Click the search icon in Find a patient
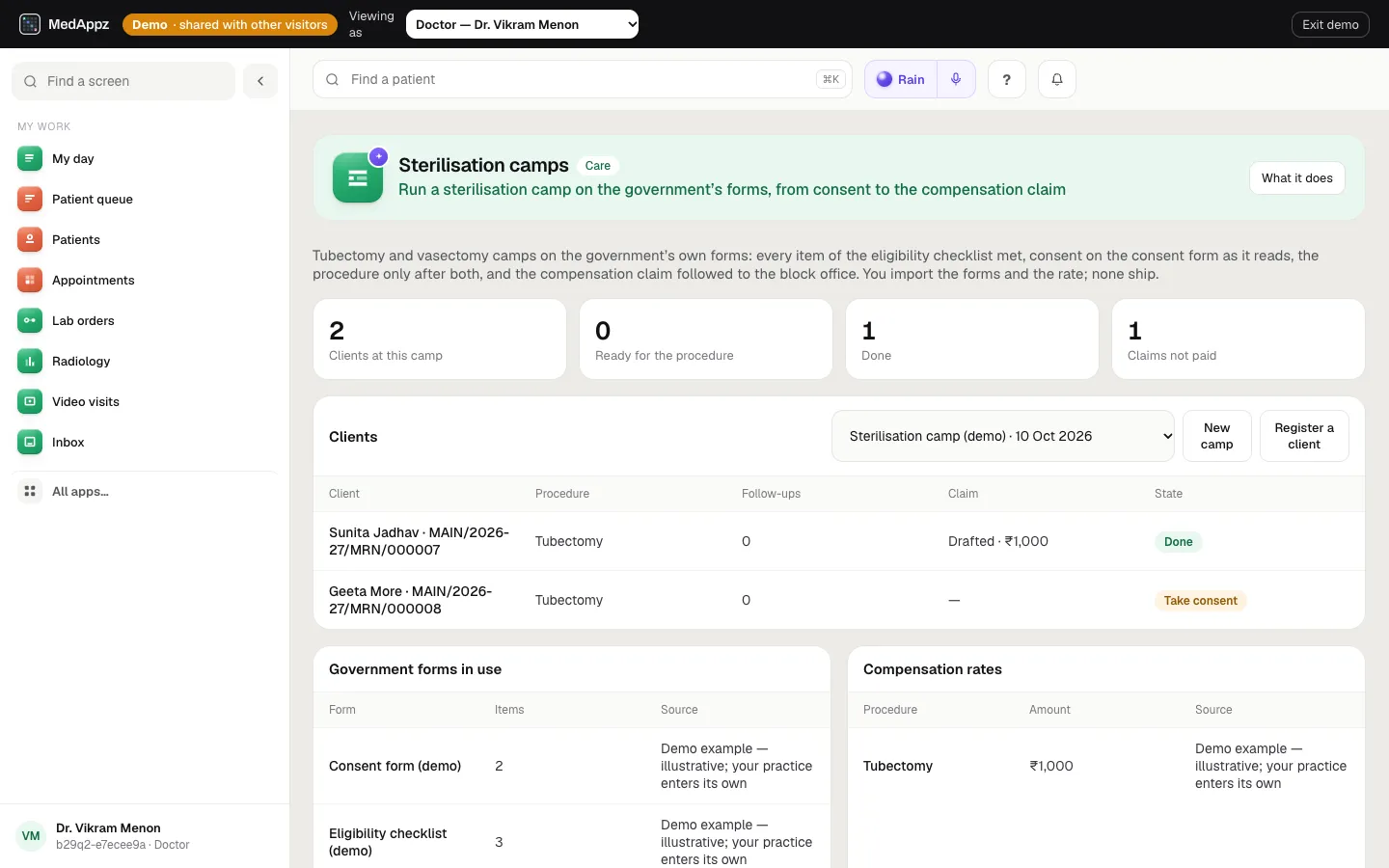1389x868 pixels. point(332,79)
